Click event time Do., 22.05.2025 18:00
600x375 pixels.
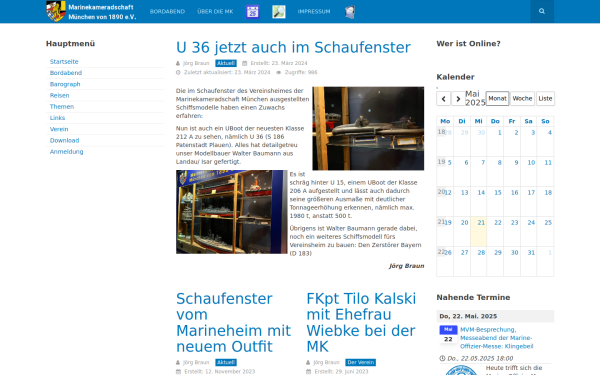click(x=480, y=359)
